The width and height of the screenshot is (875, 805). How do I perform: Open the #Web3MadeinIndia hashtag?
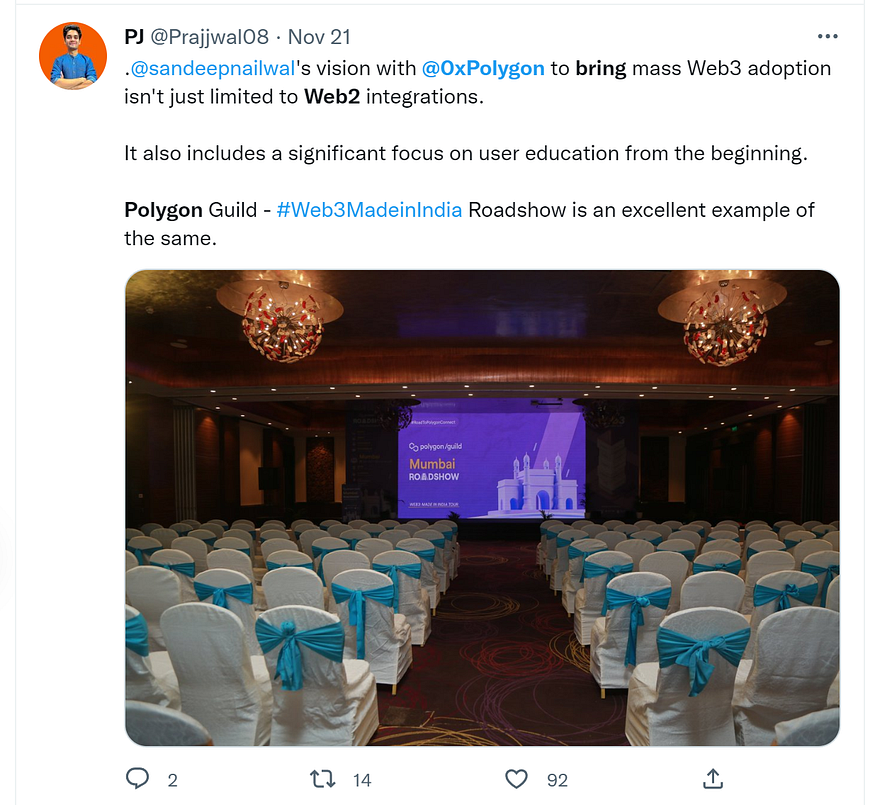369,210
